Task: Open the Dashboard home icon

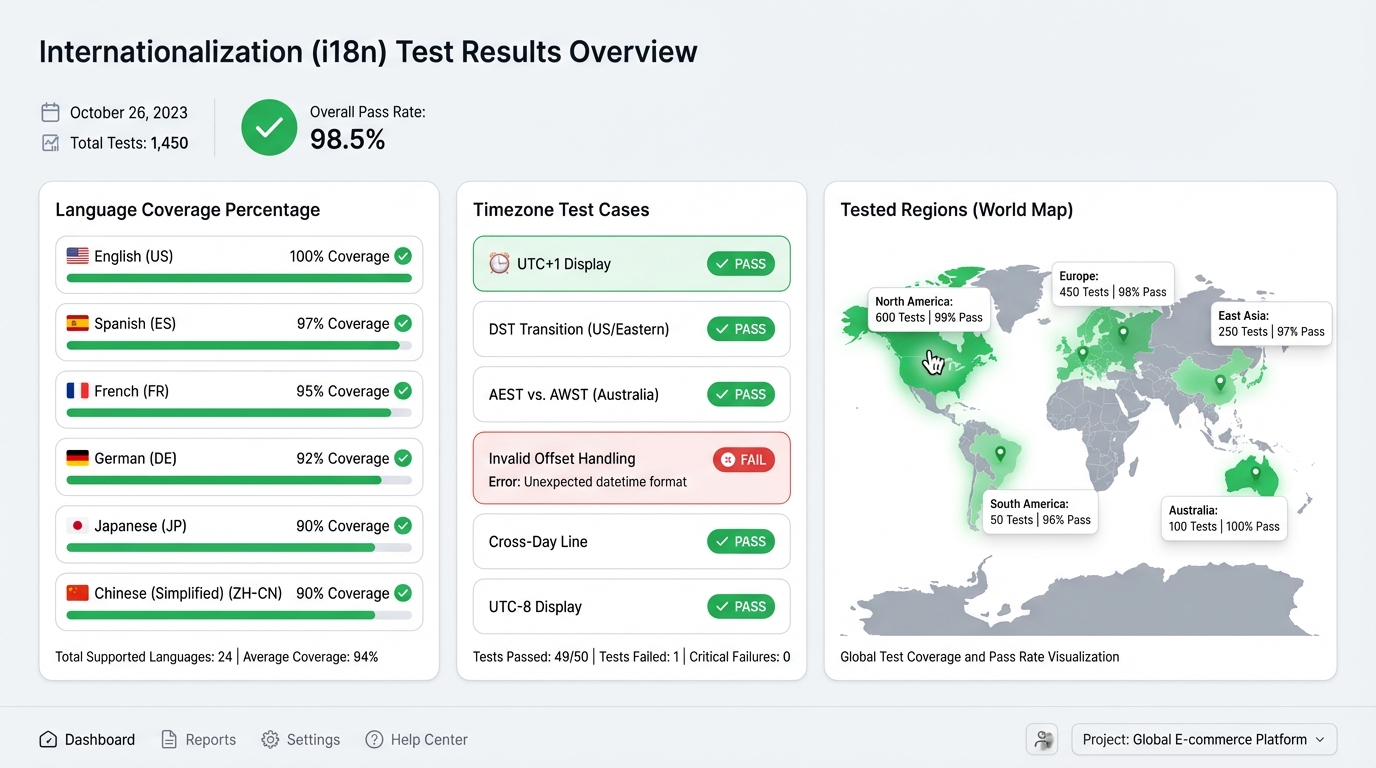Action: (47, 739)
